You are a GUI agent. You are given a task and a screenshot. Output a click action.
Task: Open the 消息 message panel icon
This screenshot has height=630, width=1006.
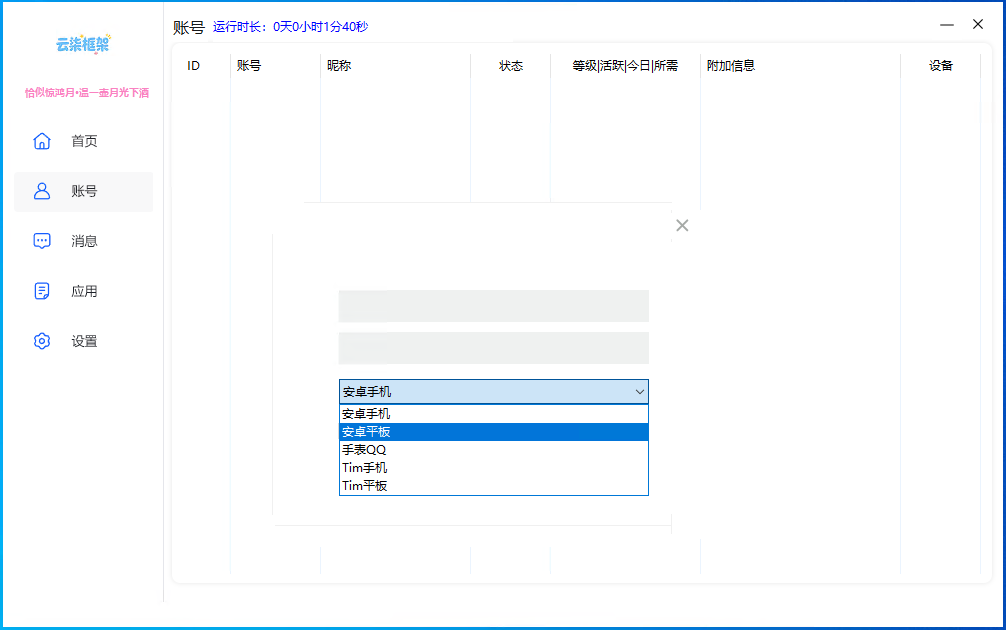pos(41,241)
